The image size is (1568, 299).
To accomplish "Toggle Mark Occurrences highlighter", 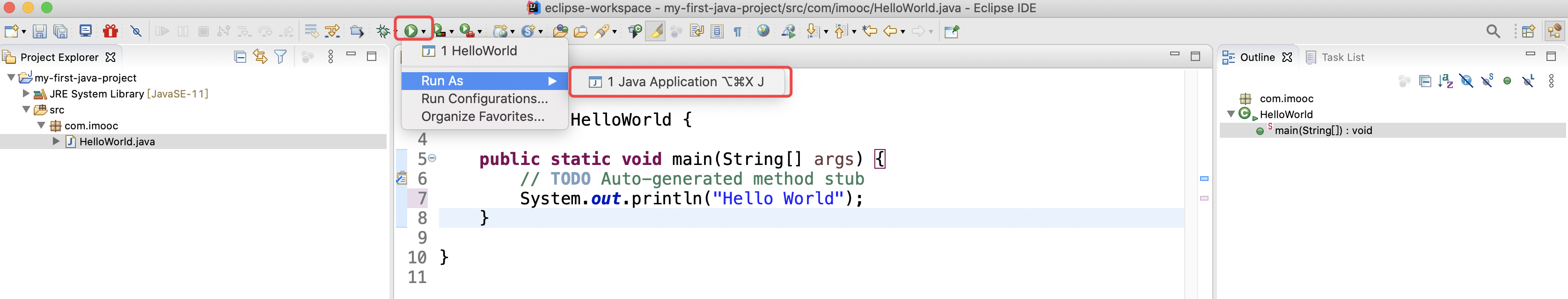I will coord(656,31).
